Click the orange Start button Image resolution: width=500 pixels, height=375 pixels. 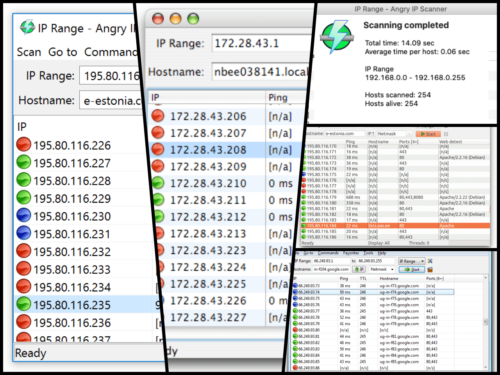tap(428, 134)
